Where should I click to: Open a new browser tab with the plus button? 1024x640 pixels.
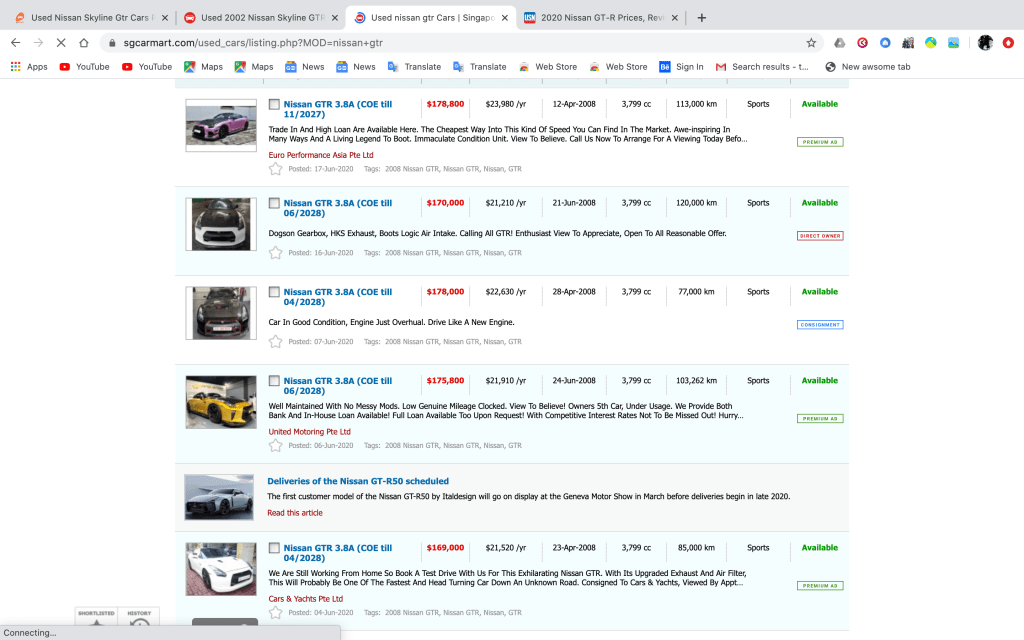click(x=702, y=18)
